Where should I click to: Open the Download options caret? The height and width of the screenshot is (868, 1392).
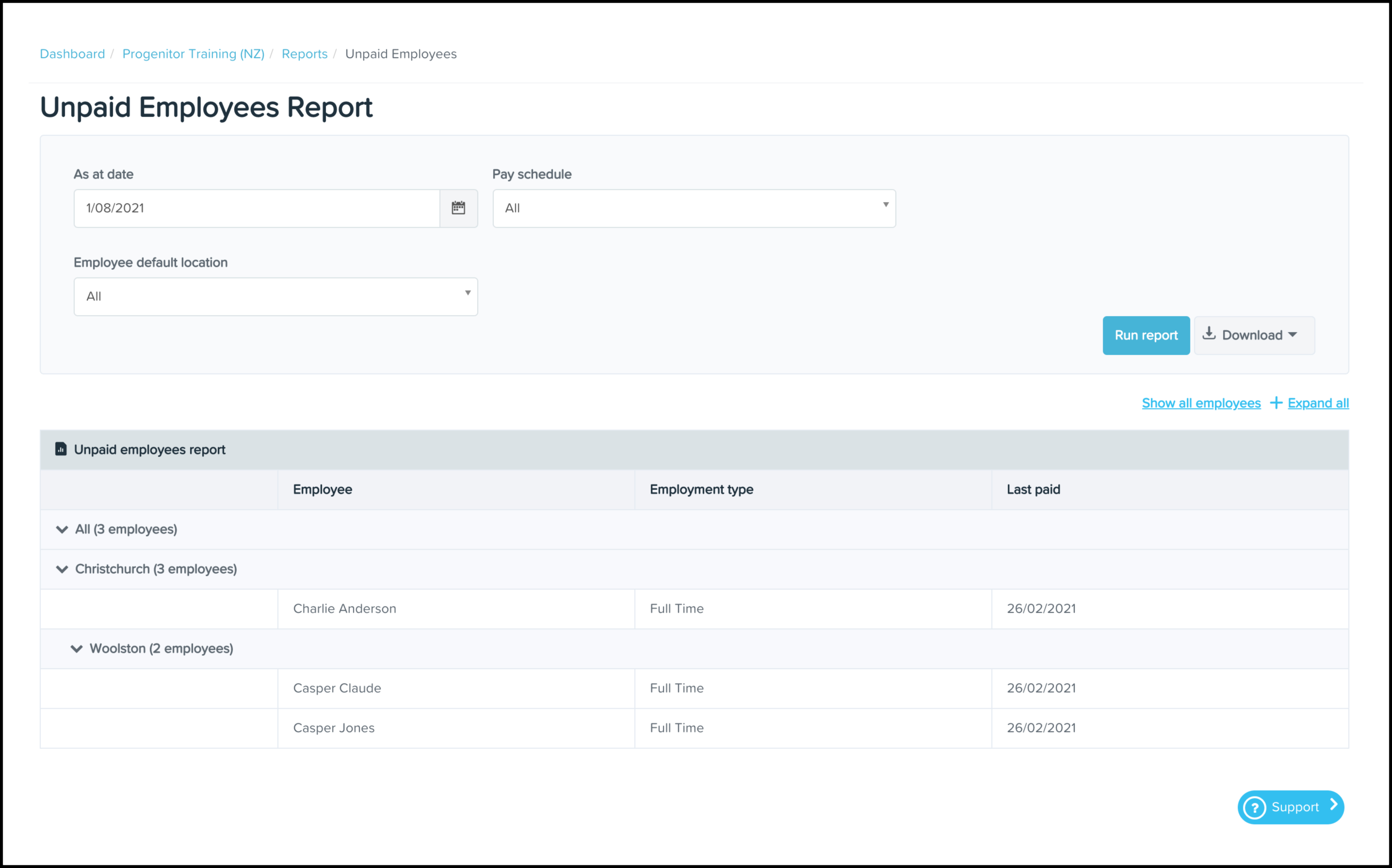pyautogui.click(x=1293, y=335)
